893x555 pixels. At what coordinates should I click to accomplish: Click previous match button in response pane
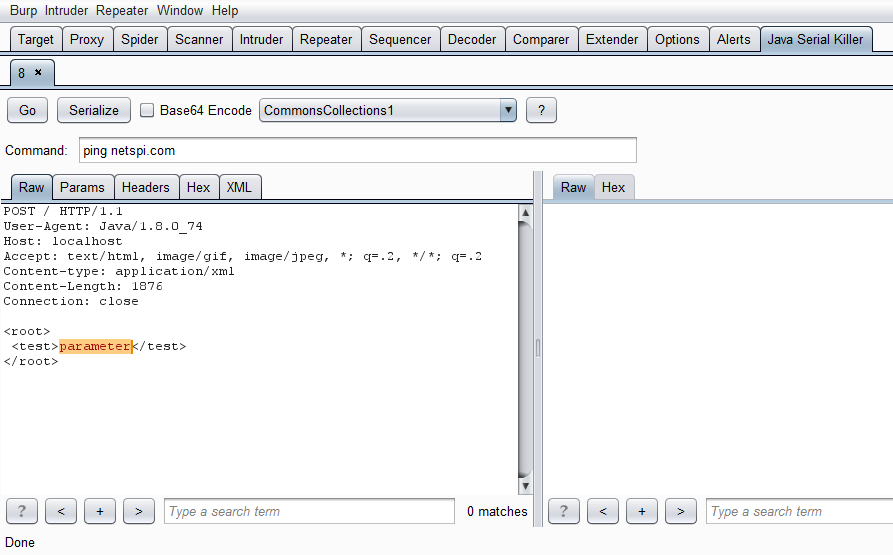coord(602,511)
